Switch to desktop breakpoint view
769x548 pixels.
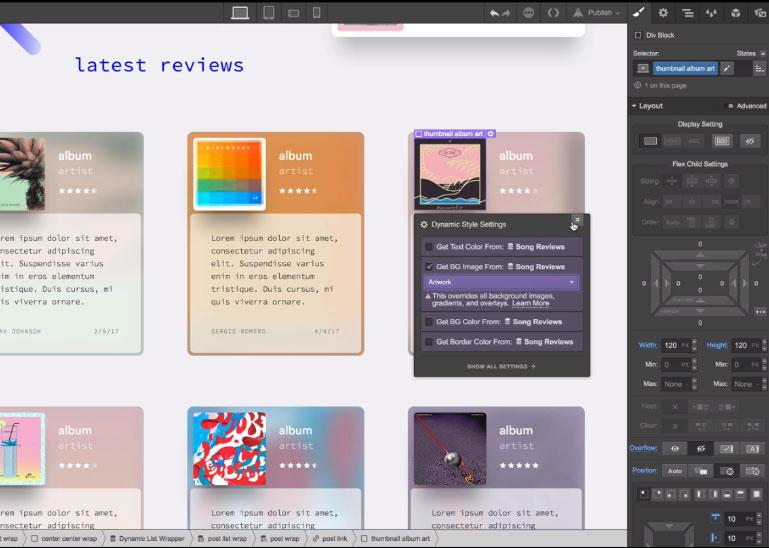click(240, 12)
